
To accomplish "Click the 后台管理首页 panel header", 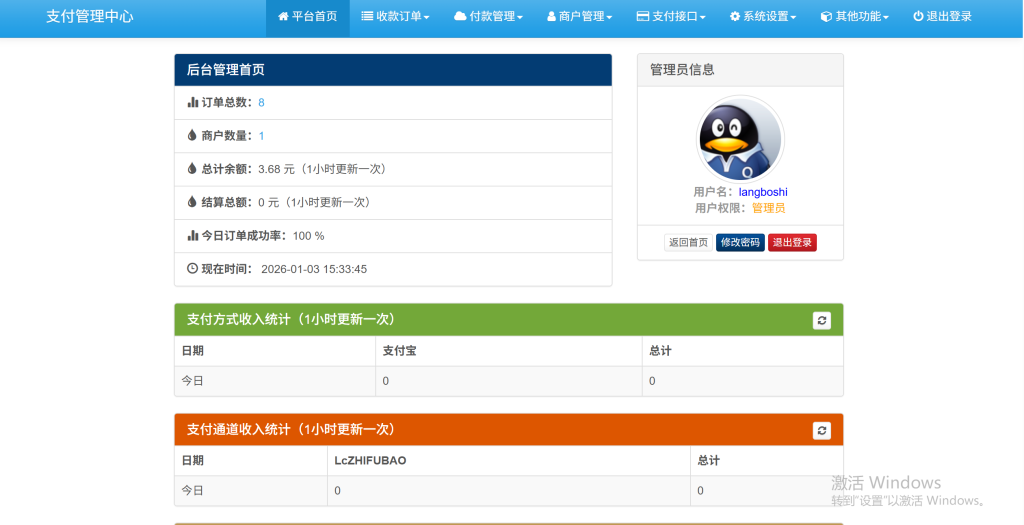I will click(393, 70).
